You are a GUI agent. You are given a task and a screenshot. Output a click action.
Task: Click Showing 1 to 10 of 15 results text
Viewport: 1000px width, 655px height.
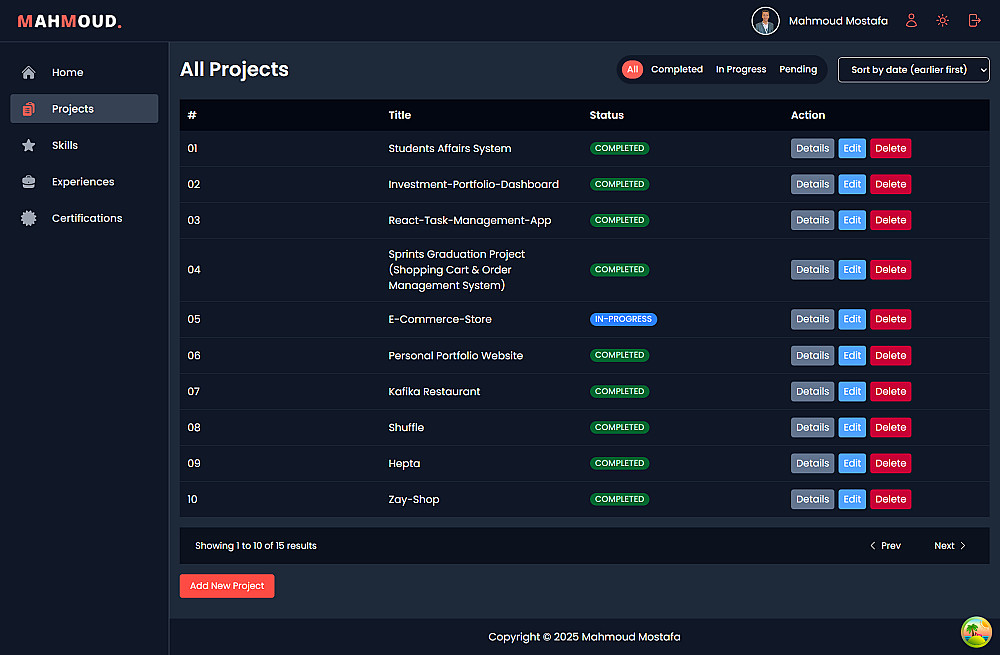tap(256, 546)
